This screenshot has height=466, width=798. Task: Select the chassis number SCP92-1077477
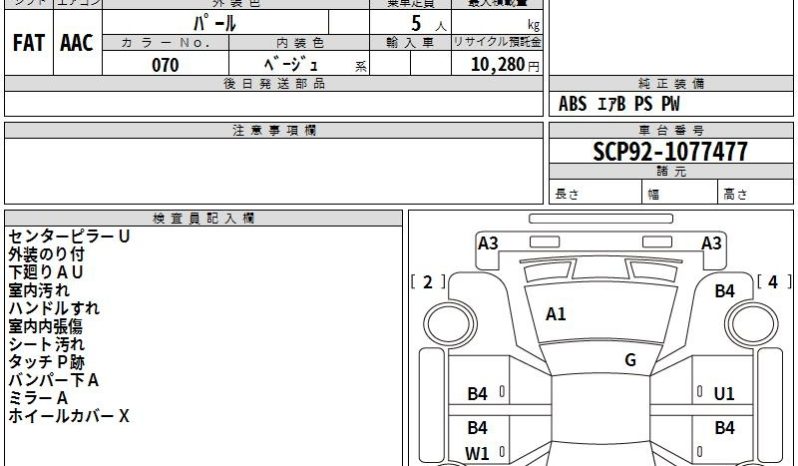point(670,152)
